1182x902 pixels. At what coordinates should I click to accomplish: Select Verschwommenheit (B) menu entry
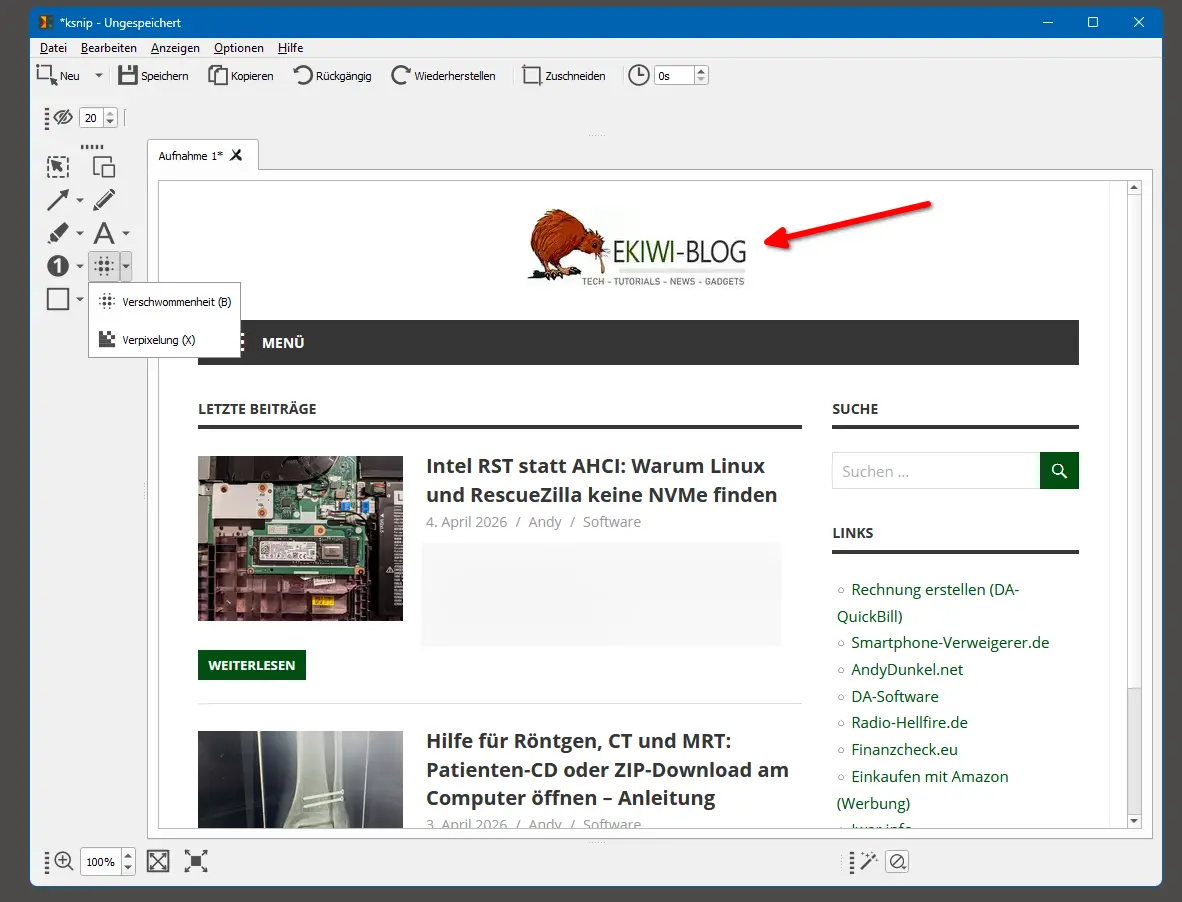pyautogui.click(x=176, y=302)
